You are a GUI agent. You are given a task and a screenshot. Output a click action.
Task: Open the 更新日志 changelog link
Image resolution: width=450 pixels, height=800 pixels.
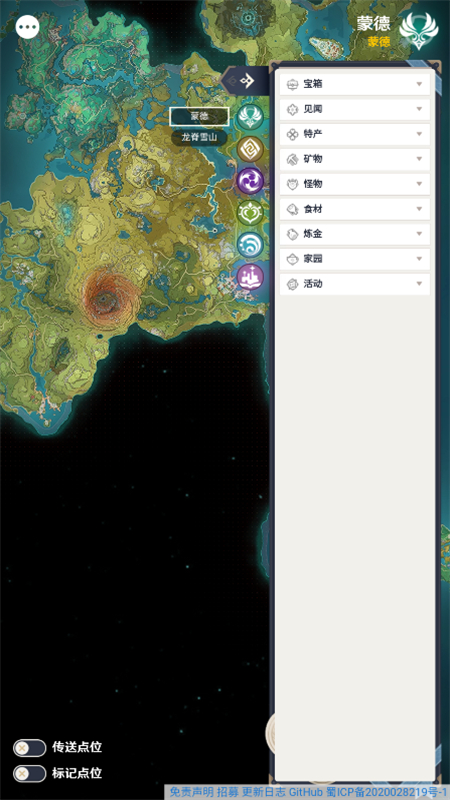click(264, 792)
